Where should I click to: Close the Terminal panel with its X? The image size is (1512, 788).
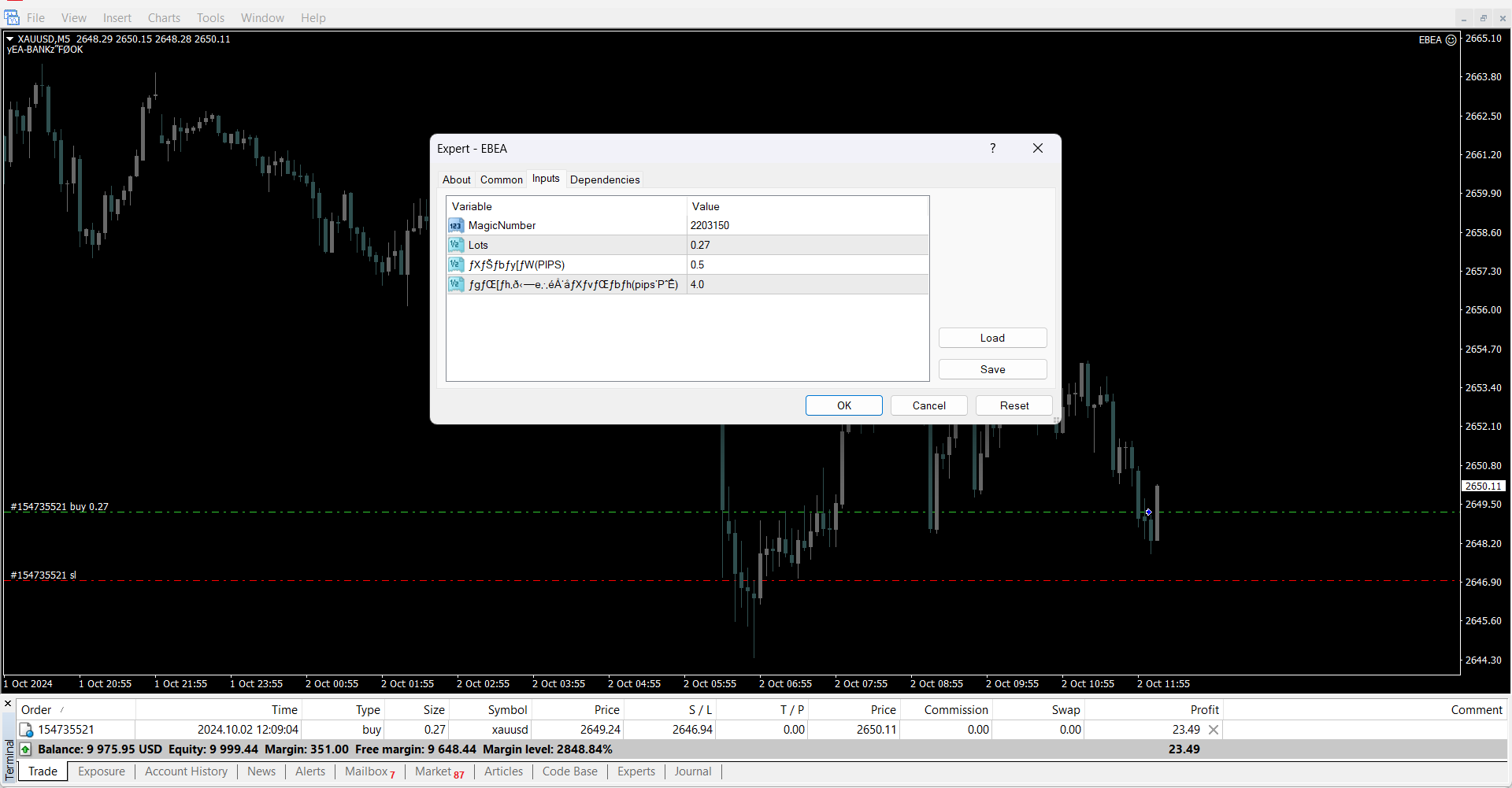8,704
